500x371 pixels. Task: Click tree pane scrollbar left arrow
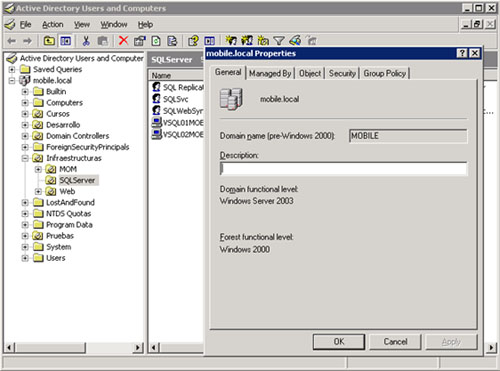(x=10, y=348)
